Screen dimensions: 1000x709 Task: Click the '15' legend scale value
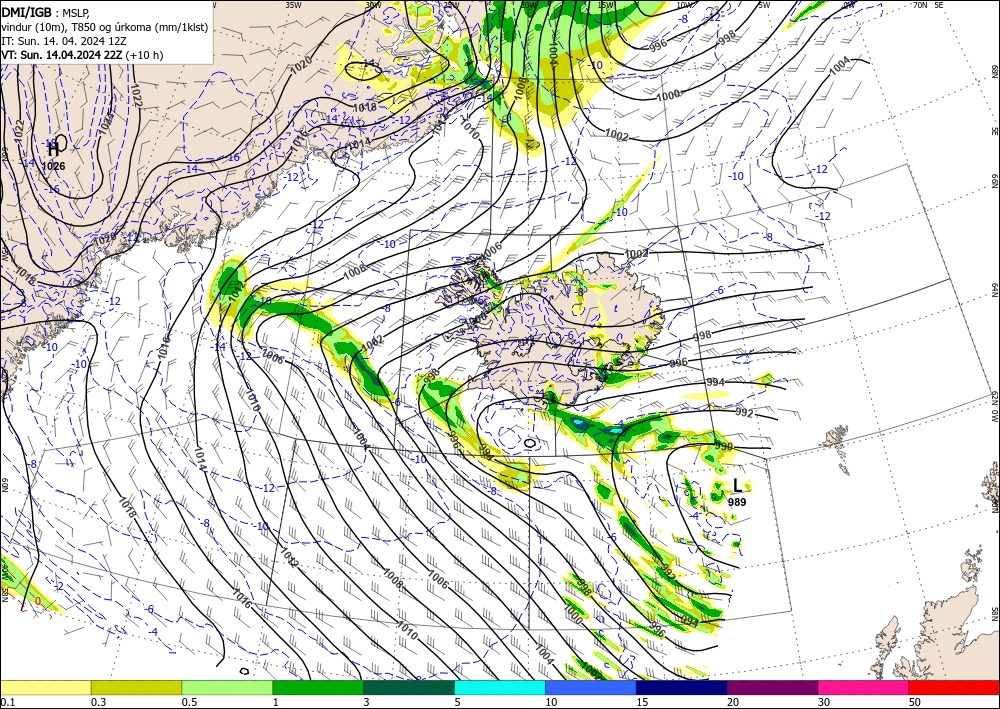(x=642, y=702)
